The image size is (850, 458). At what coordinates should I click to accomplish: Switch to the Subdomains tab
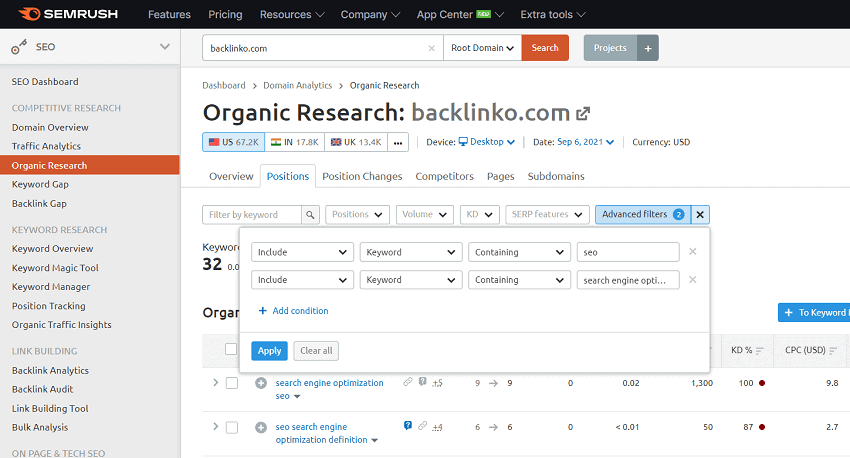[x=556, y=176]
